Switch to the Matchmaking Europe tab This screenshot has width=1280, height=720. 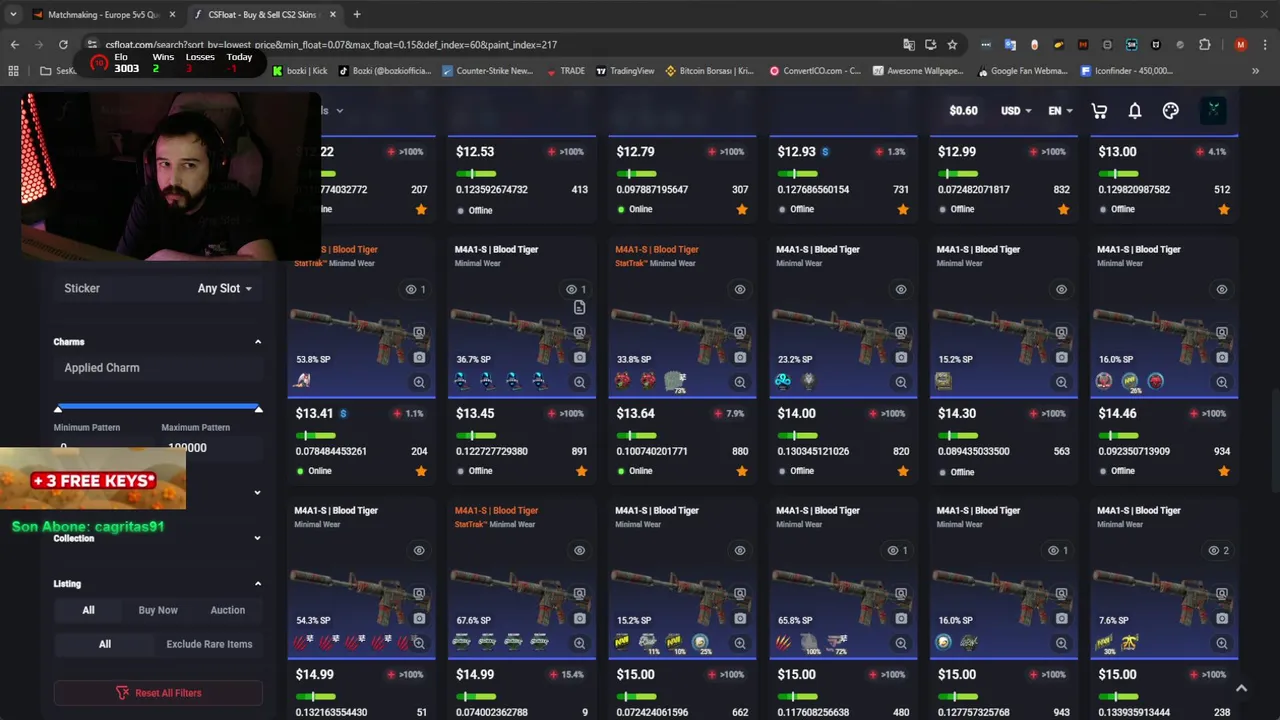(104, 14)
